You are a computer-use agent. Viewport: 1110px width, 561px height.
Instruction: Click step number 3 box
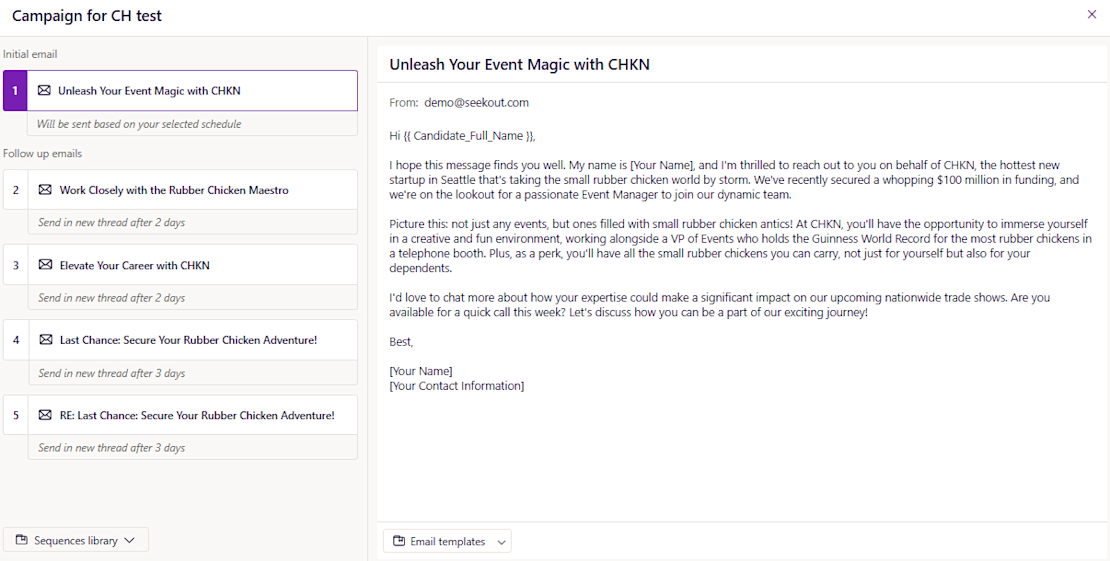click(x=16, y=265)
